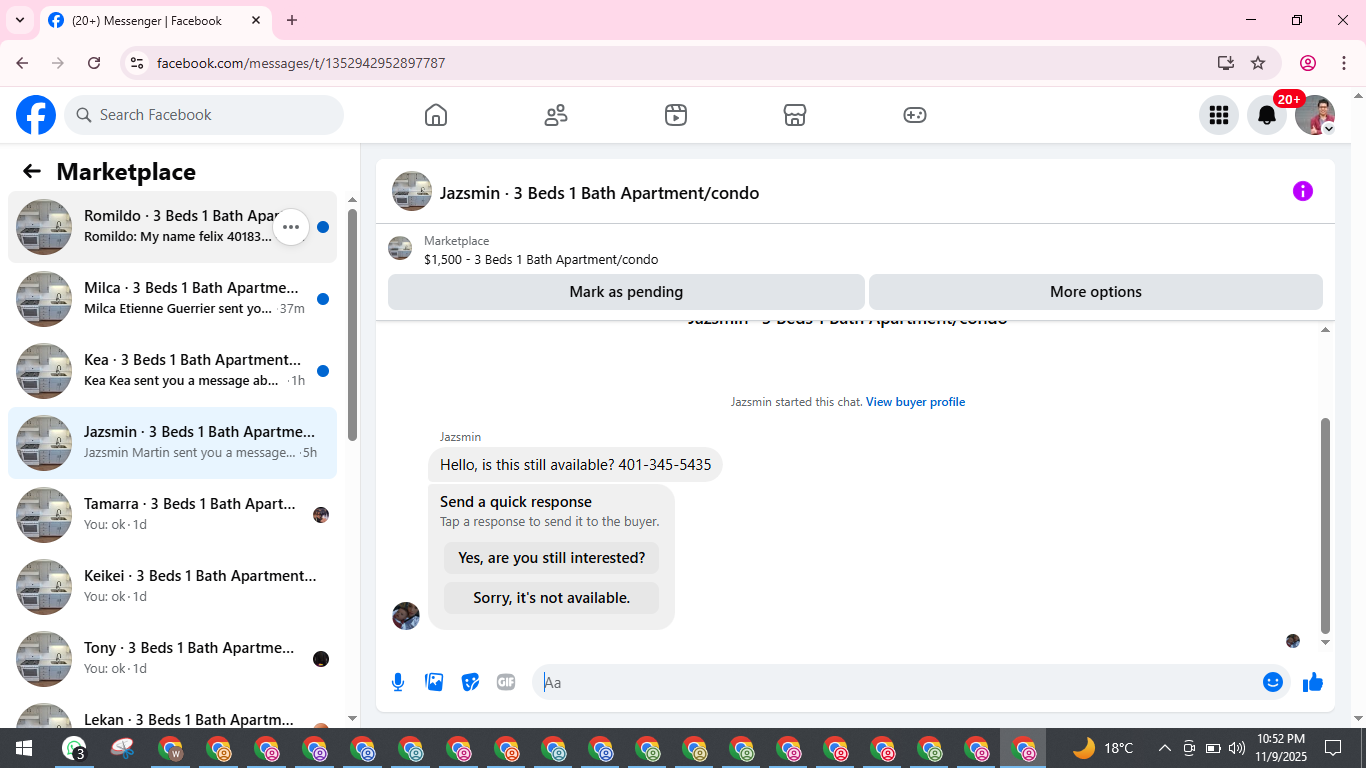Open the Tamarra conversation

point(172,515)
